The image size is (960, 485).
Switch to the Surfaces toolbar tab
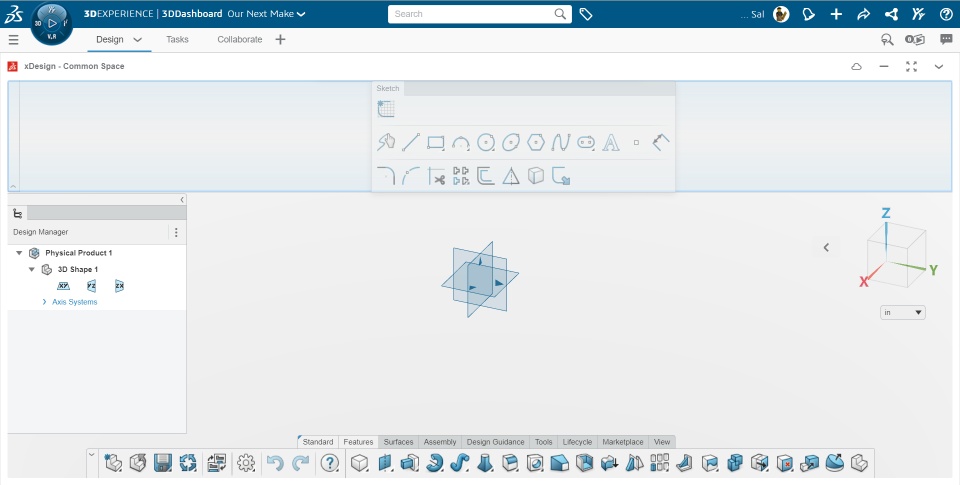[x=398, y=442]
